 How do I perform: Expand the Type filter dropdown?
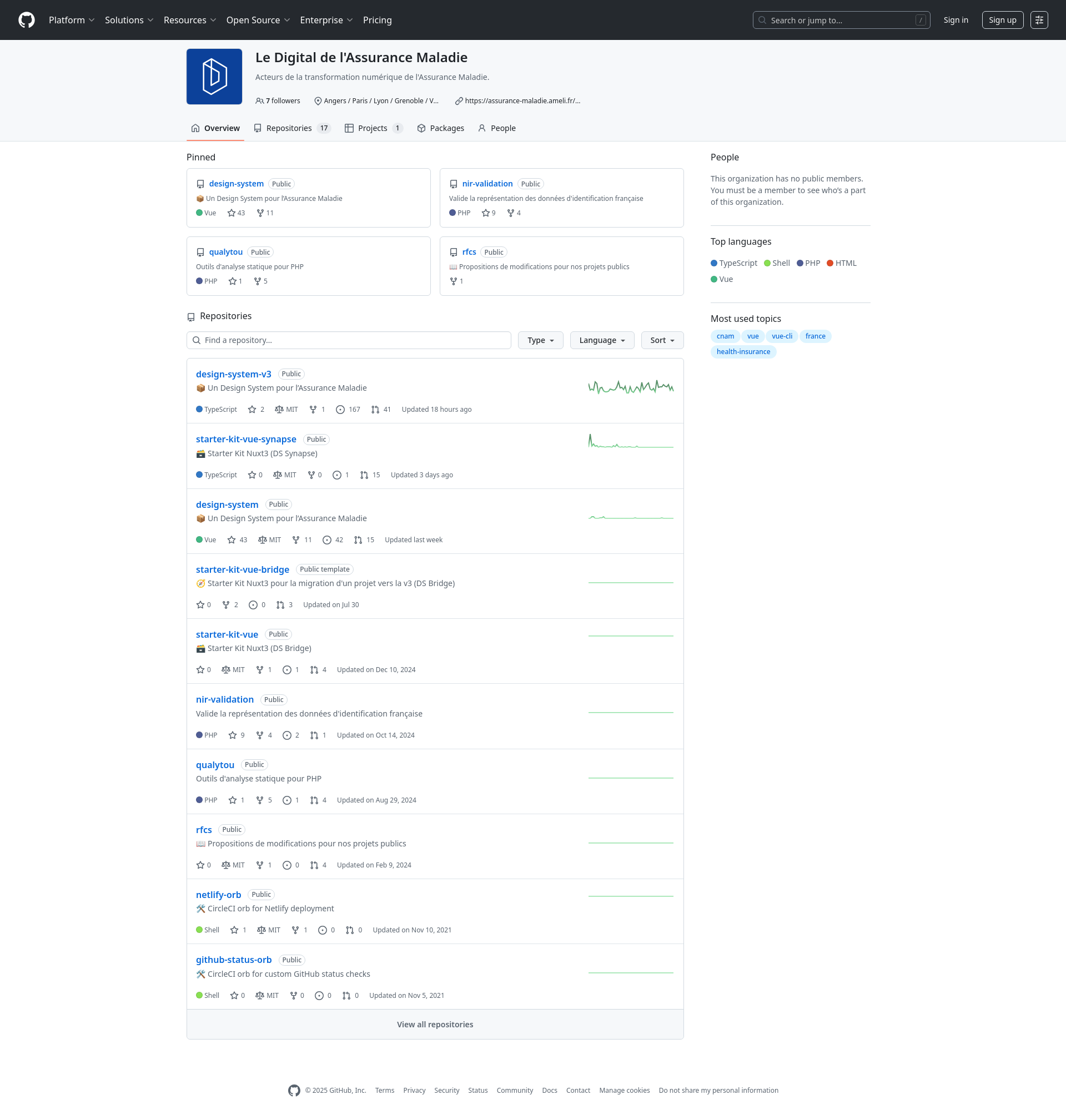pyautogui.click(x=540, y=340)
